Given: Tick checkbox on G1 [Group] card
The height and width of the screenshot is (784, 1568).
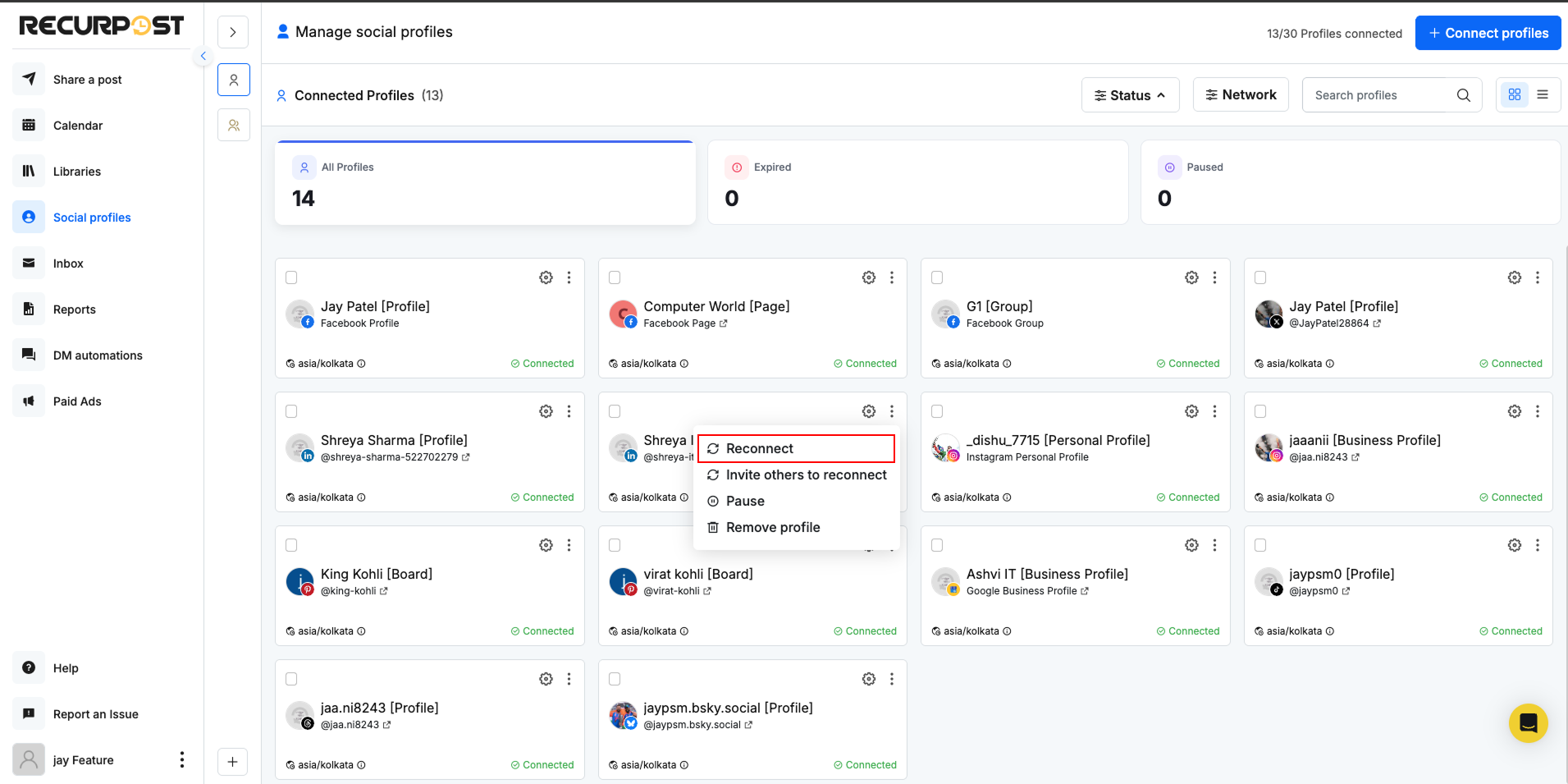Looking at the screenshot, I should pos(937,277).
